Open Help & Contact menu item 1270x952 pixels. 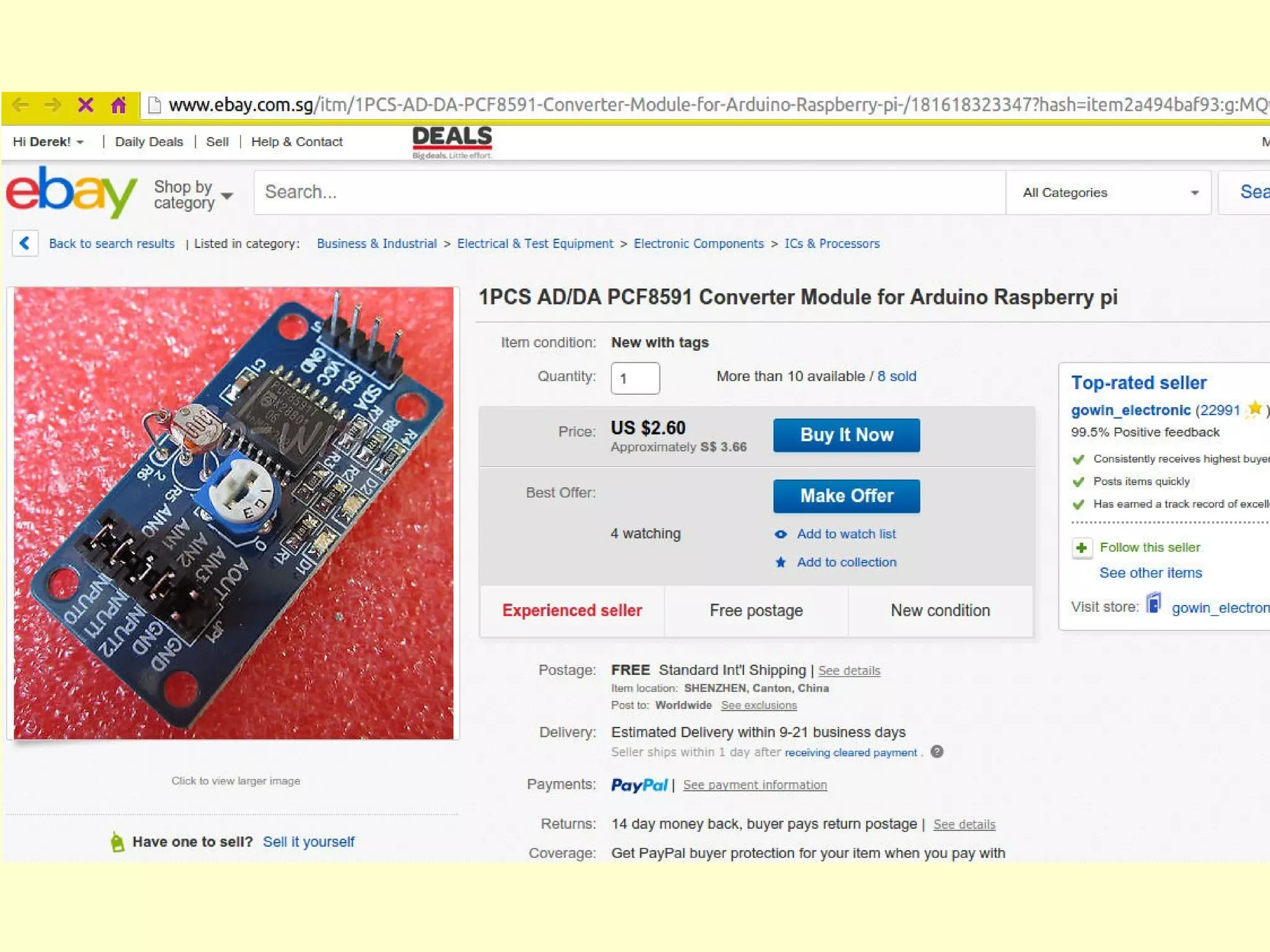(297, 142)
